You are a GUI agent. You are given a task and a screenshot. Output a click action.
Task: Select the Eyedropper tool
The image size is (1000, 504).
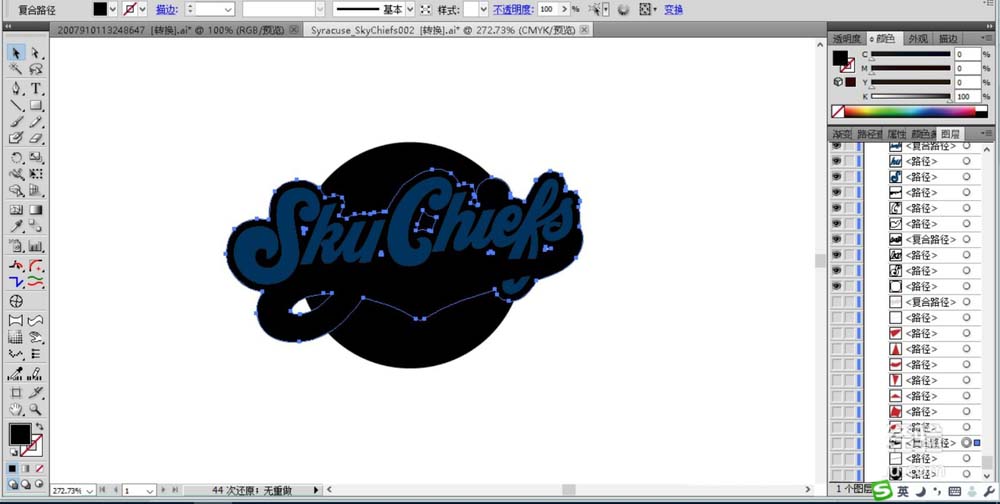17,226
